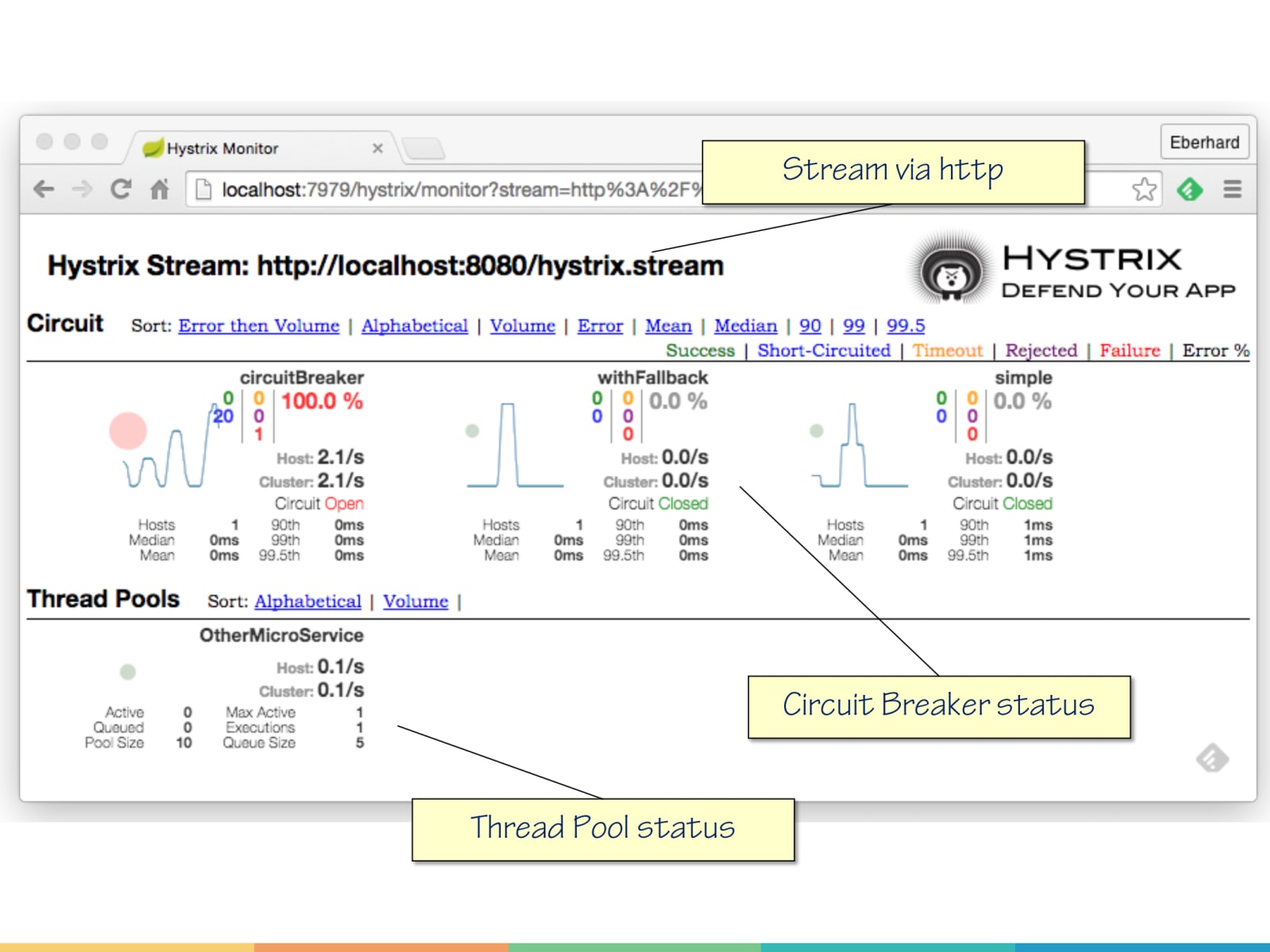Screen dimensions: 1270x952
Task: Sort circuits Alphabetical
Action: click(414, 325)
